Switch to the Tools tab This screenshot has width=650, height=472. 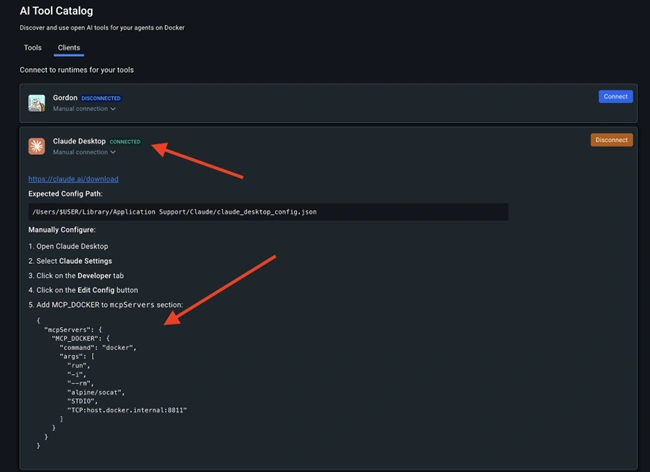(x=33, y=48)
